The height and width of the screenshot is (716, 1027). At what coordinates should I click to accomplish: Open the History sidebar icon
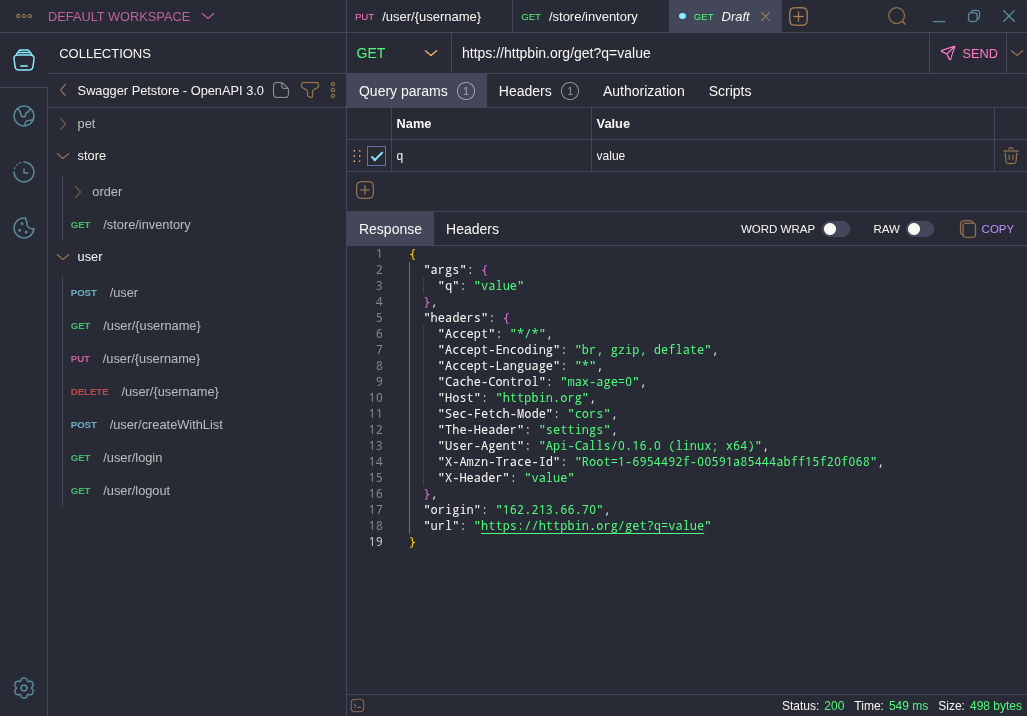click(x=24, y=172)
